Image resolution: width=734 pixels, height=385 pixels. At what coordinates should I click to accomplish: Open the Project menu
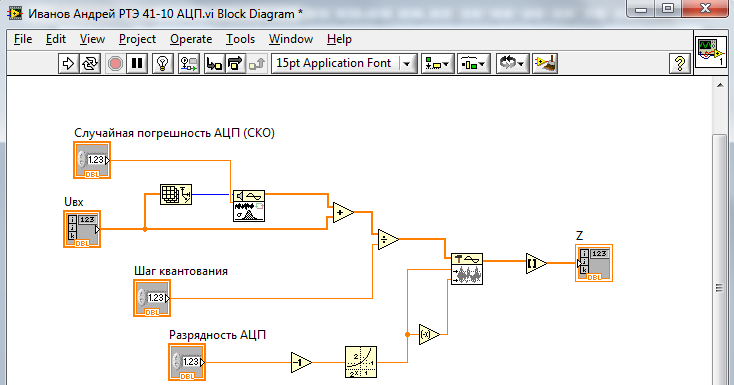[137, 39]
